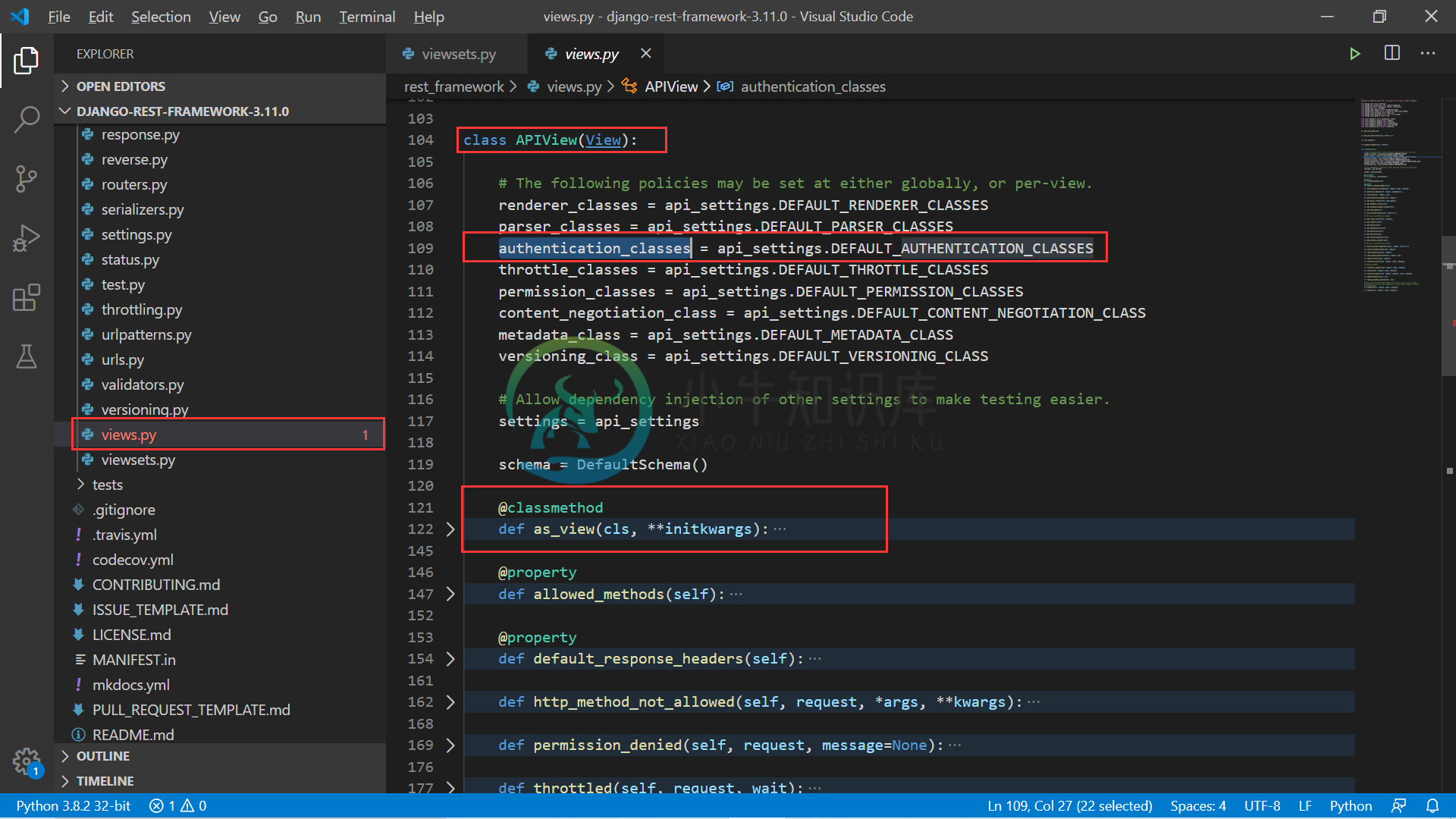Toggle the default_response_headers collapsed block
The height and width of the screenshot is (819, 1456).
click(451, 658)
